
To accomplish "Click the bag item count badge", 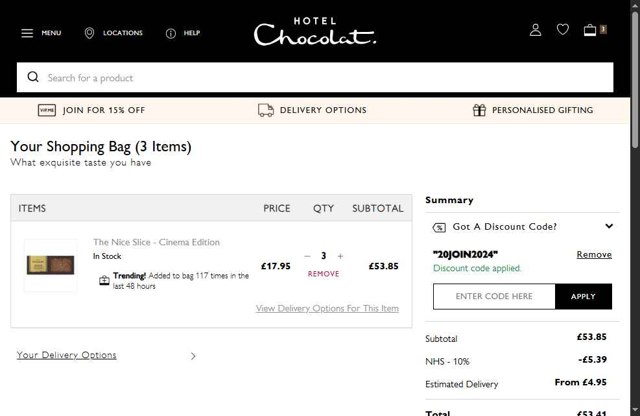I will tap(603, 29).
